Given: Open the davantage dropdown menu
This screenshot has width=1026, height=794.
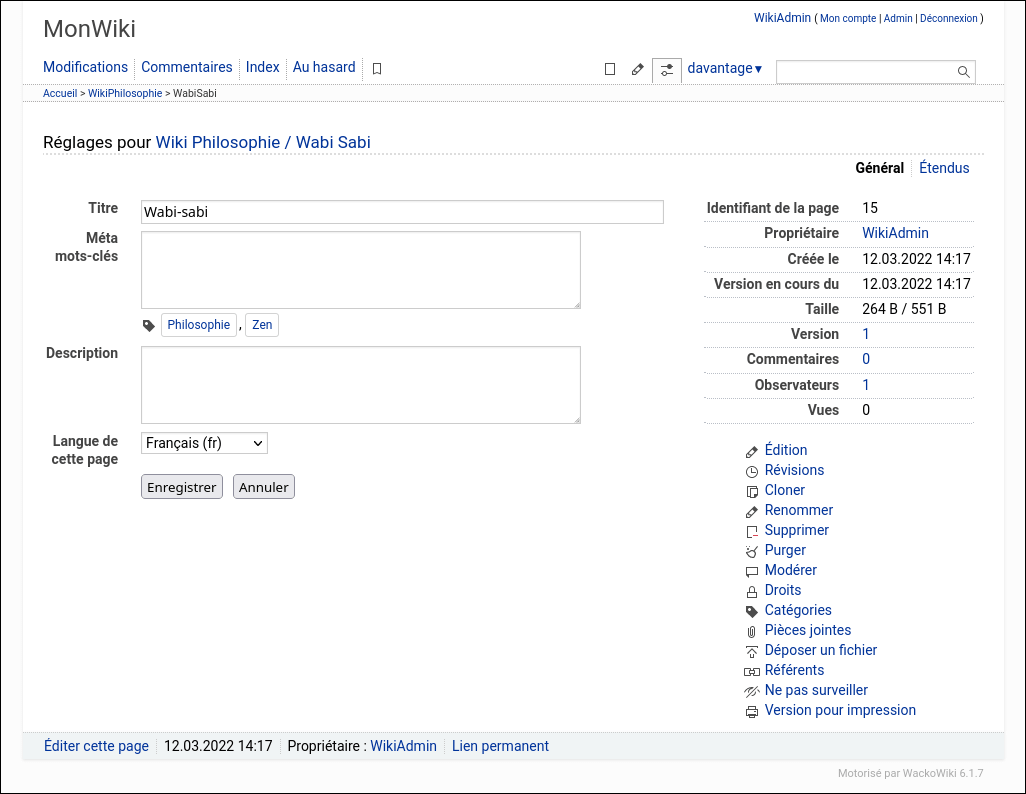Looking at the screenshot, I should 725,68.
